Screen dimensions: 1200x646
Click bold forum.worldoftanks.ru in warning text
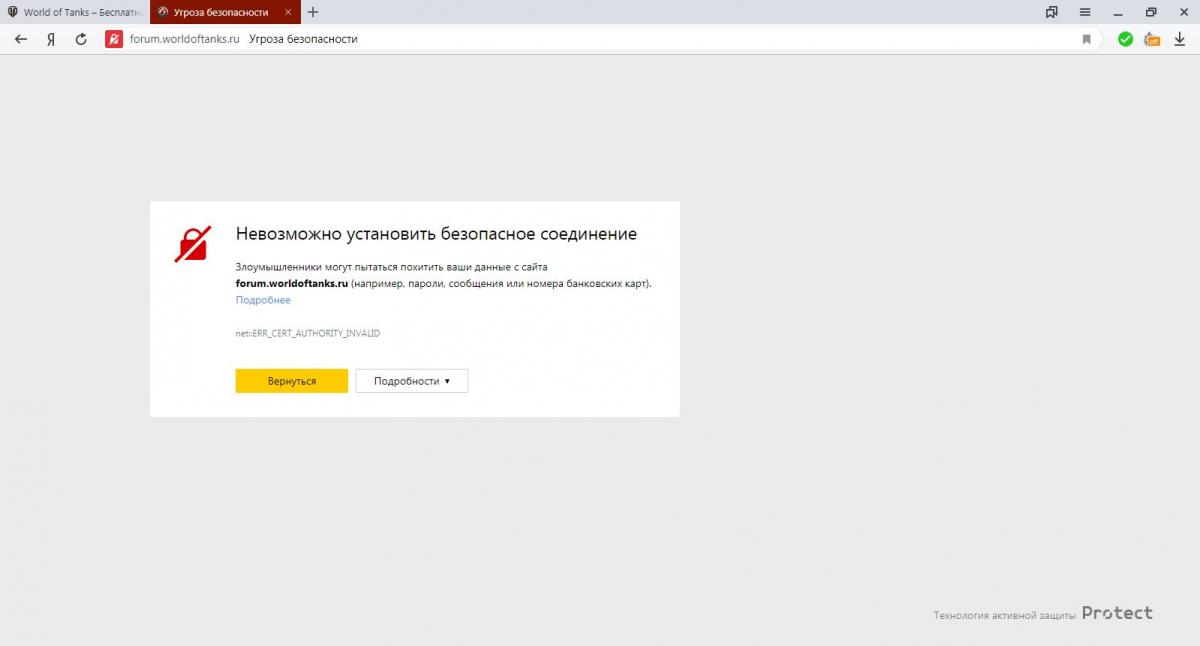click(x=292, y=283)
